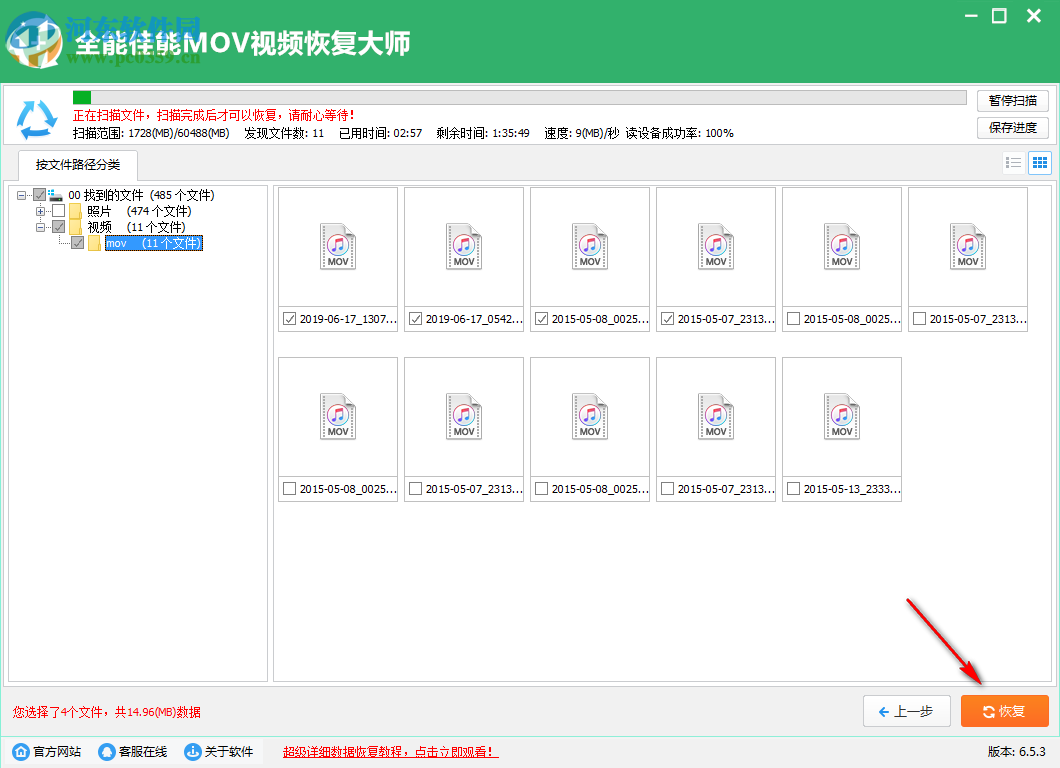This screenshot has height=768, width=1060.
Task: Click the mov folder icon in the tree
Action: [93, 243]
